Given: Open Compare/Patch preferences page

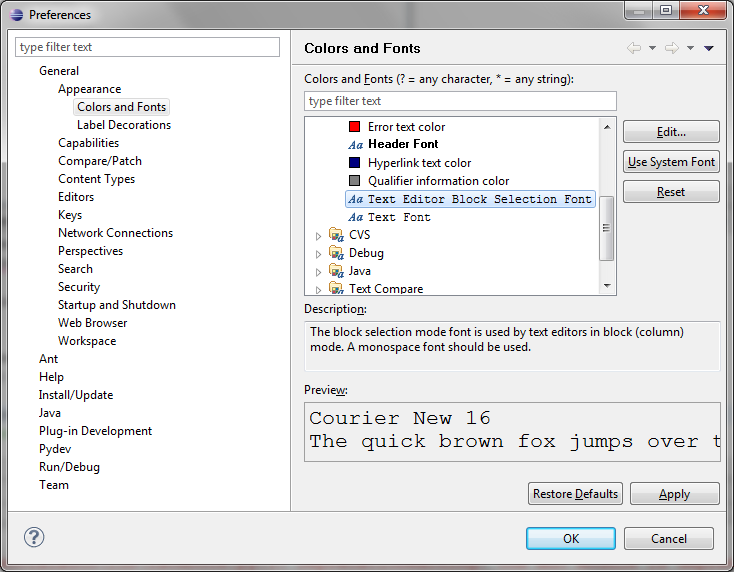Looking at the screenshot, I should [100, 161].
